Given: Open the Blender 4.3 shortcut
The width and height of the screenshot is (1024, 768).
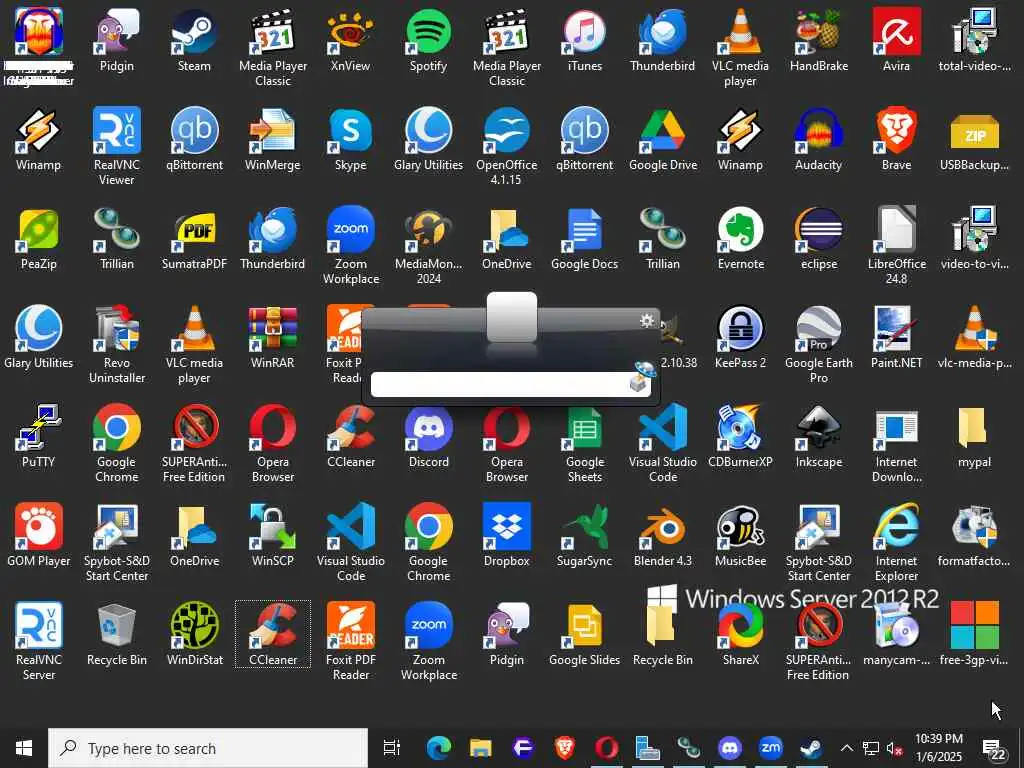Looking at the screenshot, I should [663, 536].
